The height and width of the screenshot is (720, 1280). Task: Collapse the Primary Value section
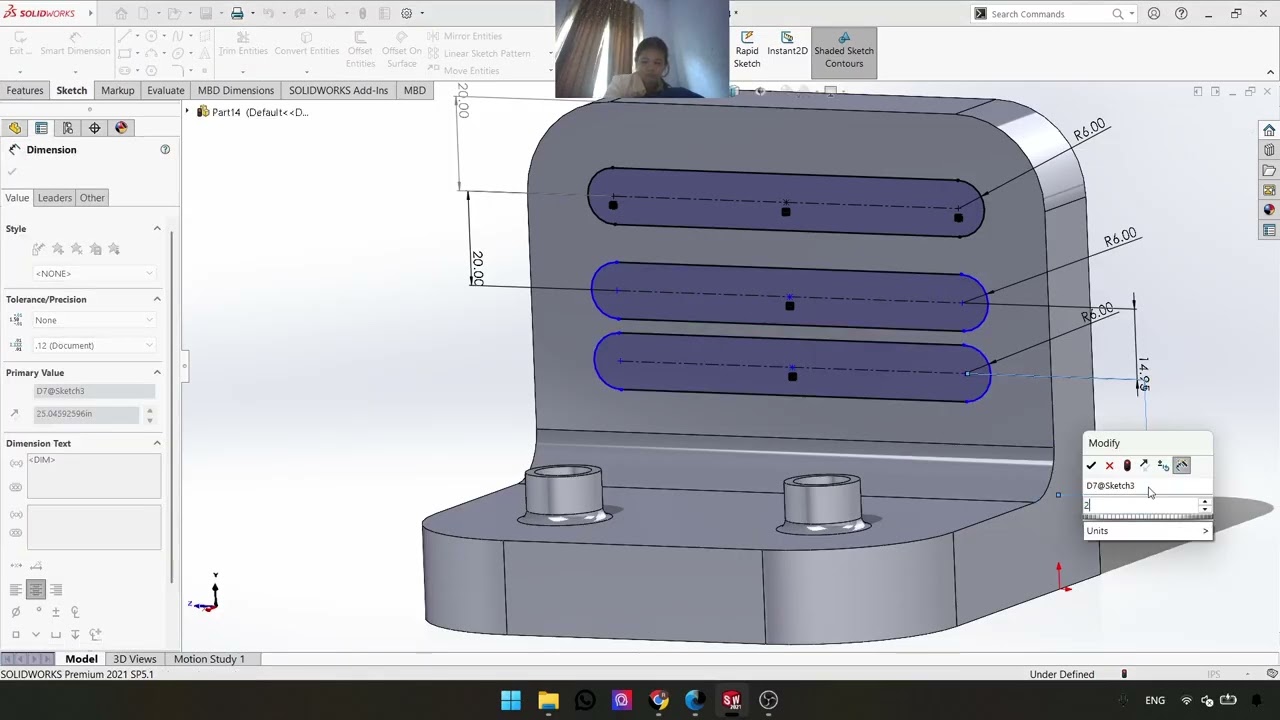157,373
